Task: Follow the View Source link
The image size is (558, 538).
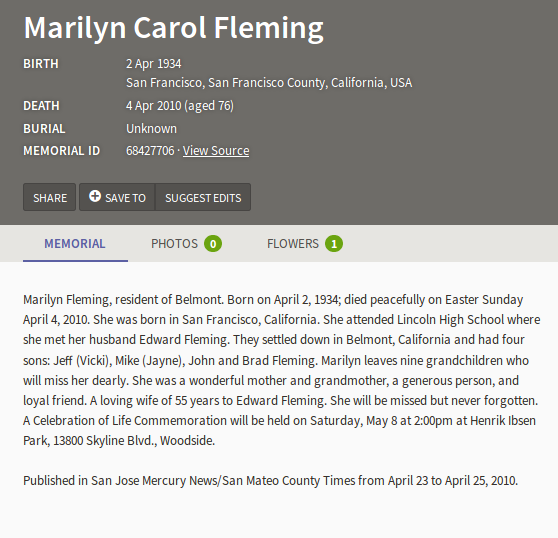Action: coord(216,151)
